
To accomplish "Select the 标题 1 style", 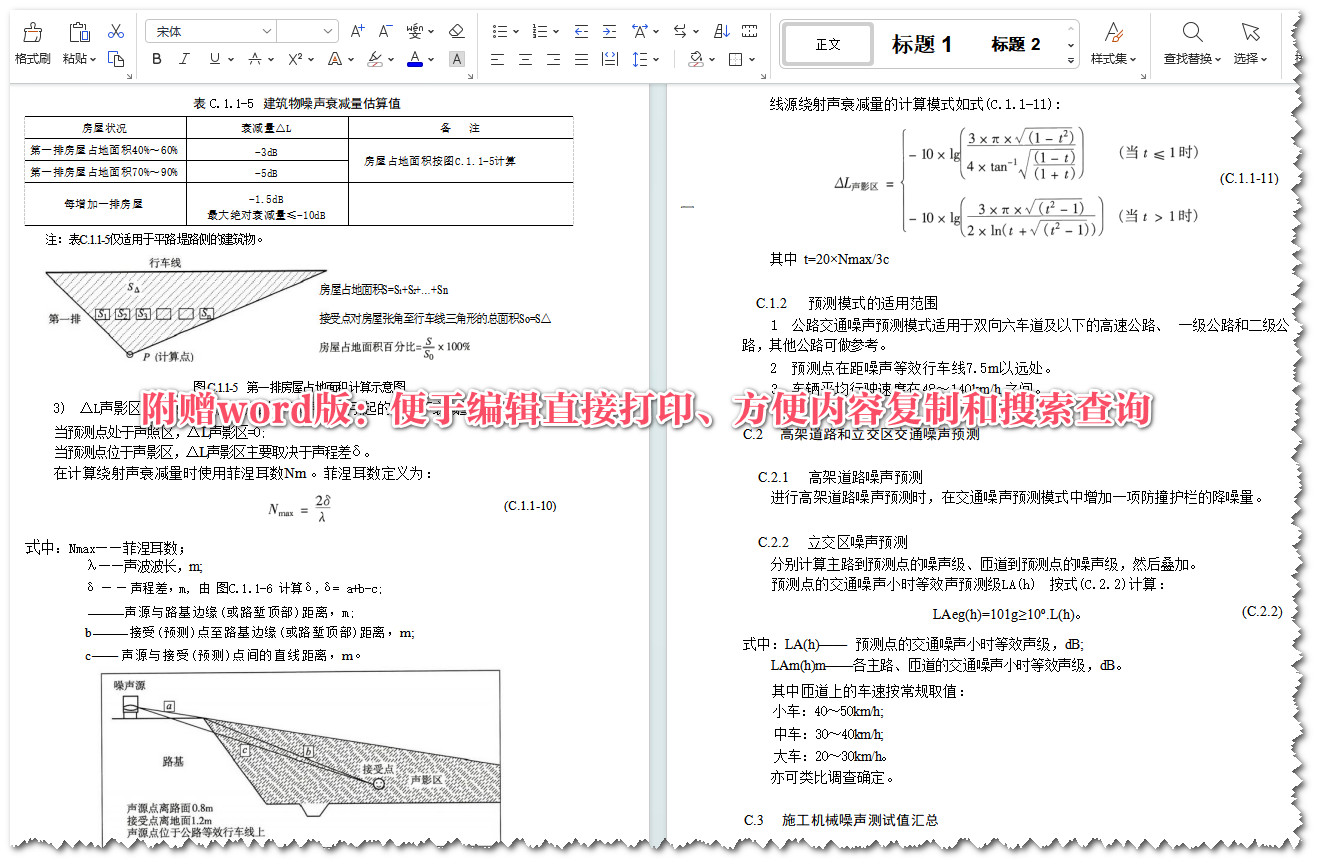I will tap(923, 44).
